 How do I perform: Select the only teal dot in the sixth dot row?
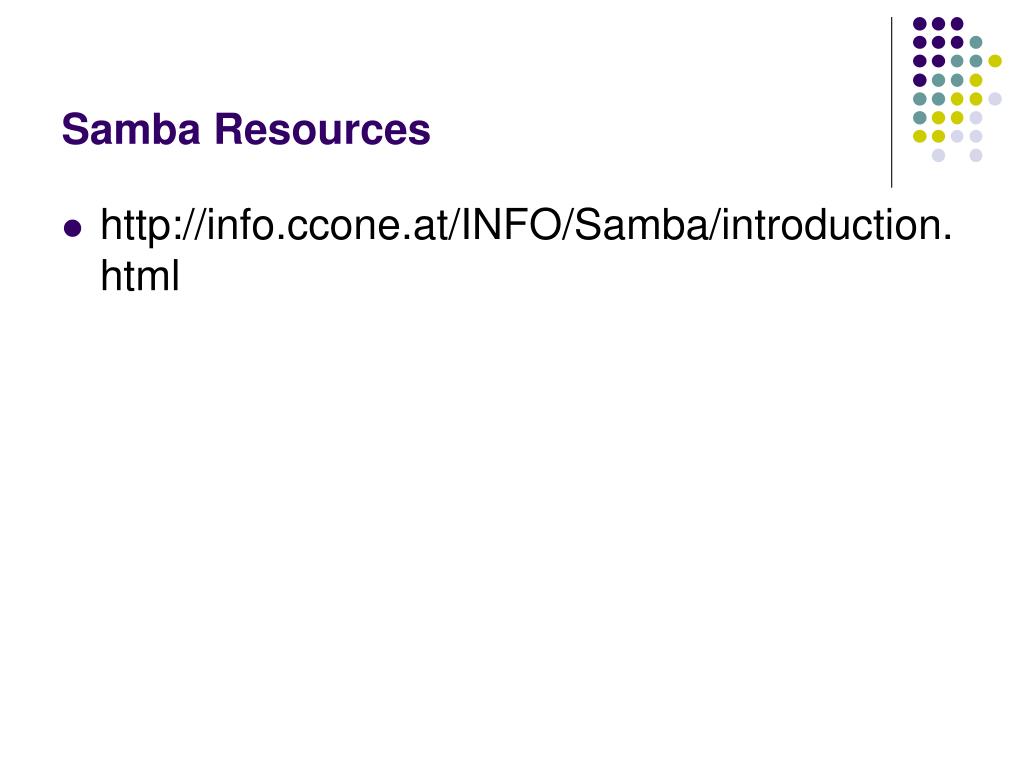point(920,118)
